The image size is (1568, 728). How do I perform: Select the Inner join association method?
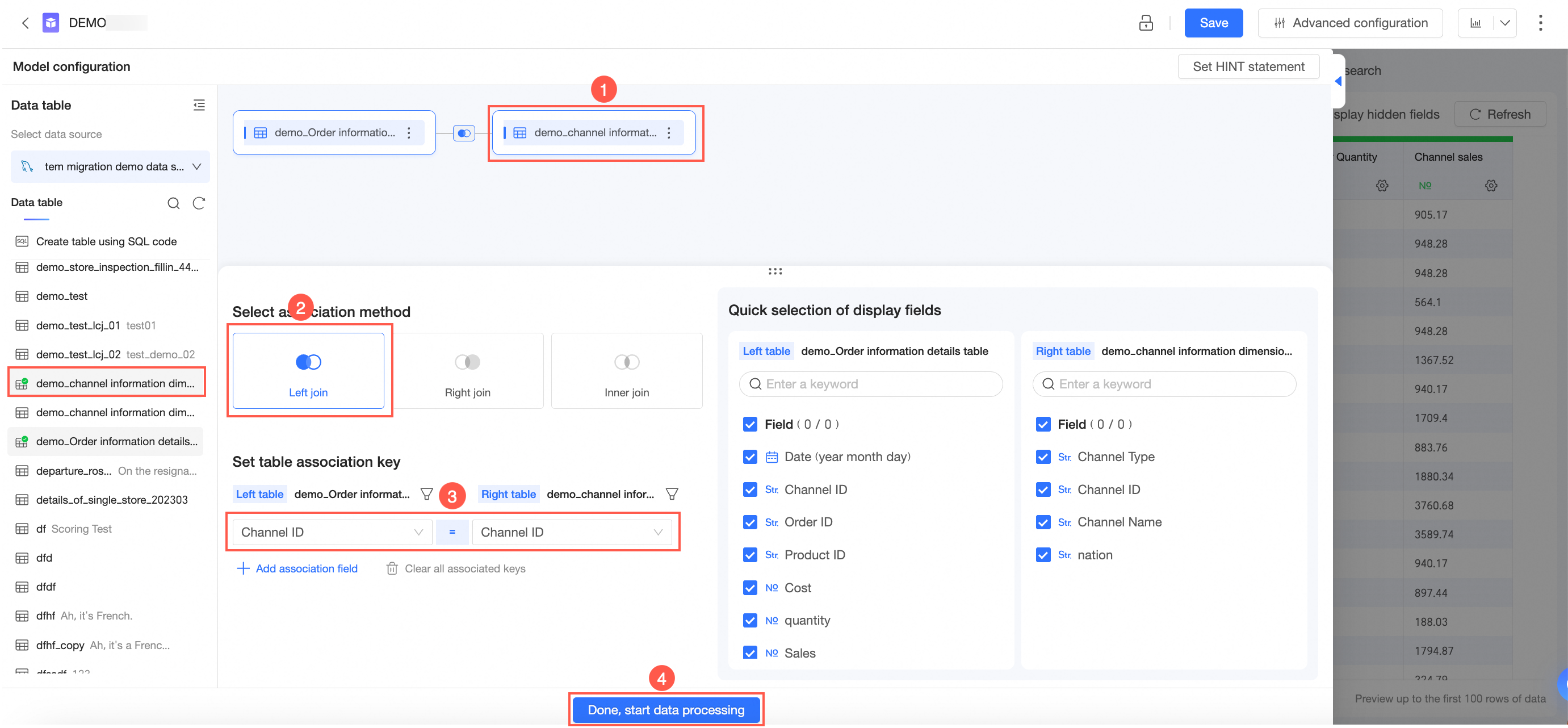(x=626, y=371)
